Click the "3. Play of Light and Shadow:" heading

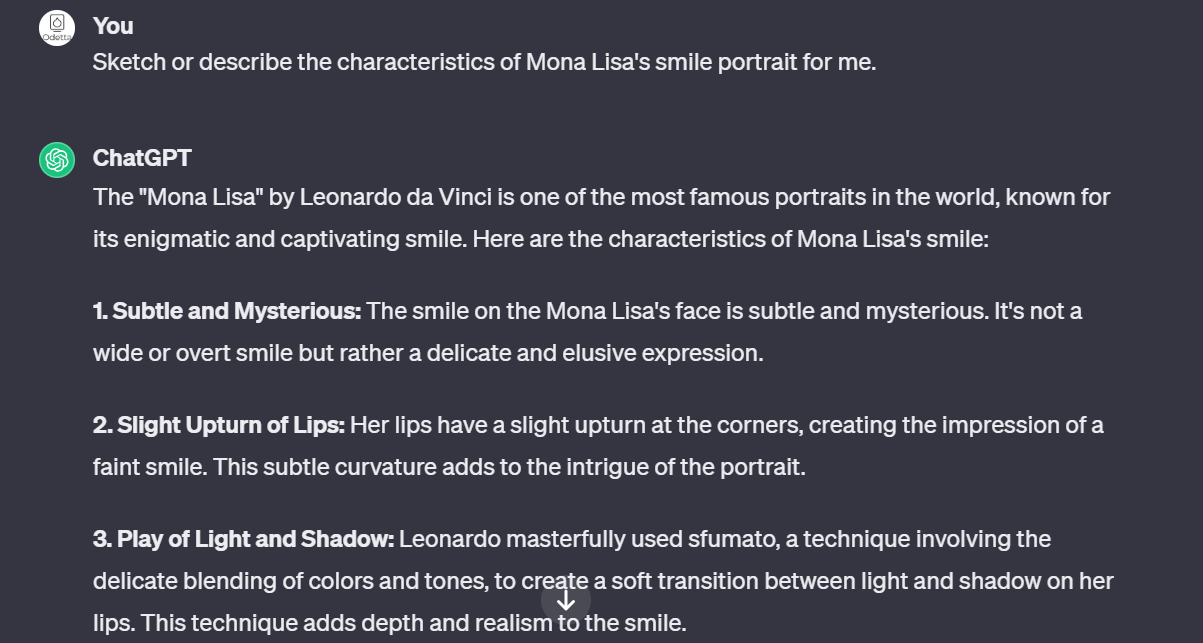click(245, 539)
